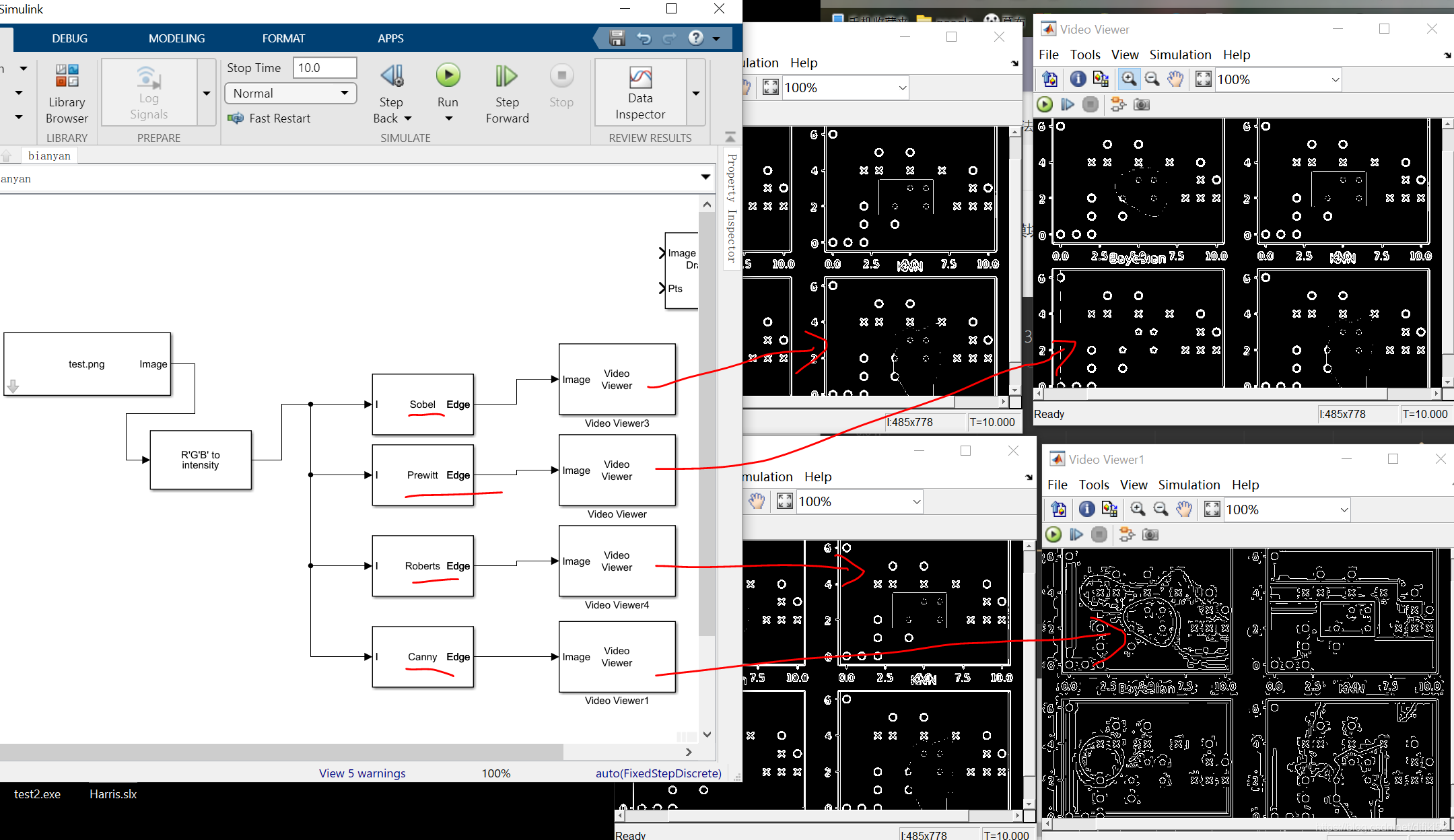Click step icon in Video Viewer1
This screenshot has width=1454, height=840.
1076,534
